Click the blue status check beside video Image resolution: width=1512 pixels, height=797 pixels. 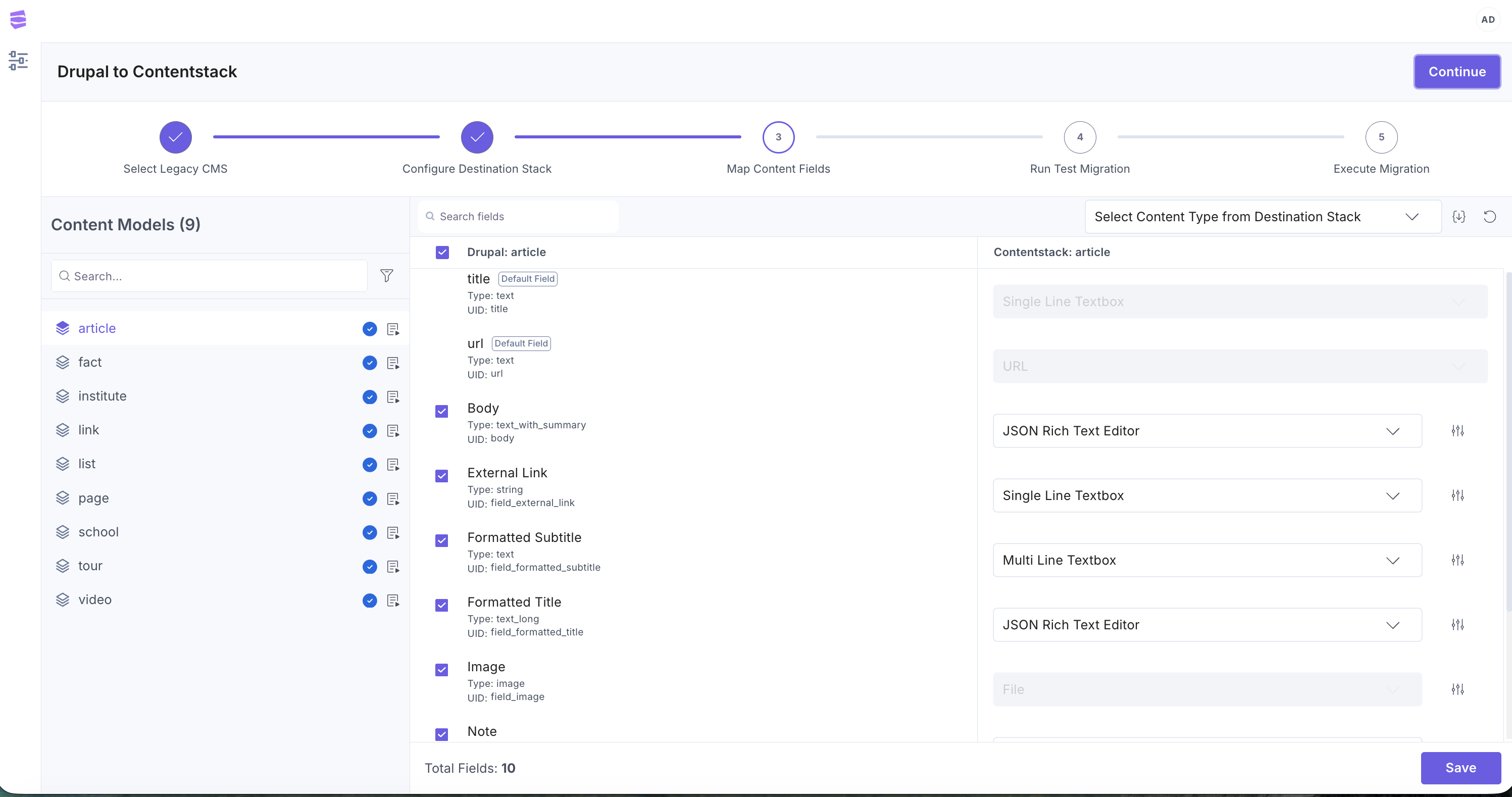370,601
